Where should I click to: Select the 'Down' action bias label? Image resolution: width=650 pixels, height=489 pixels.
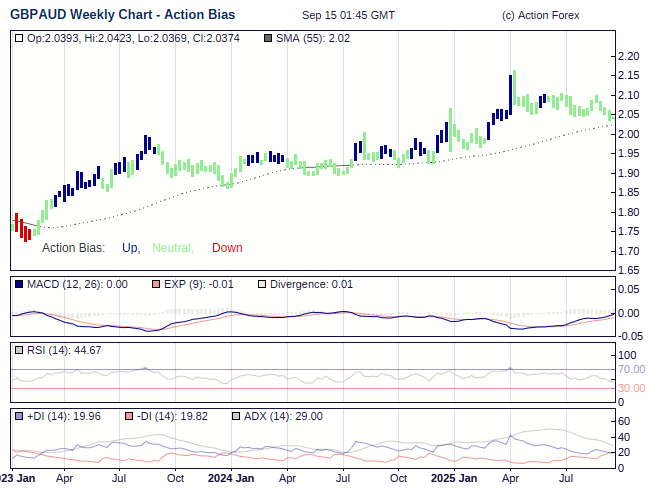[x=227, y=248]
